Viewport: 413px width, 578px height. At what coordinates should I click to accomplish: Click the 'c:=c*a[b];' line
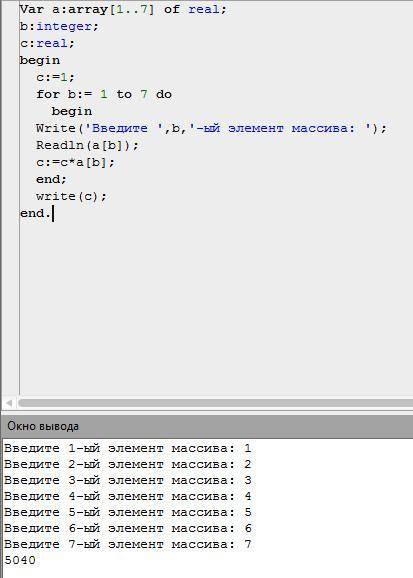(x=76, y=162)
